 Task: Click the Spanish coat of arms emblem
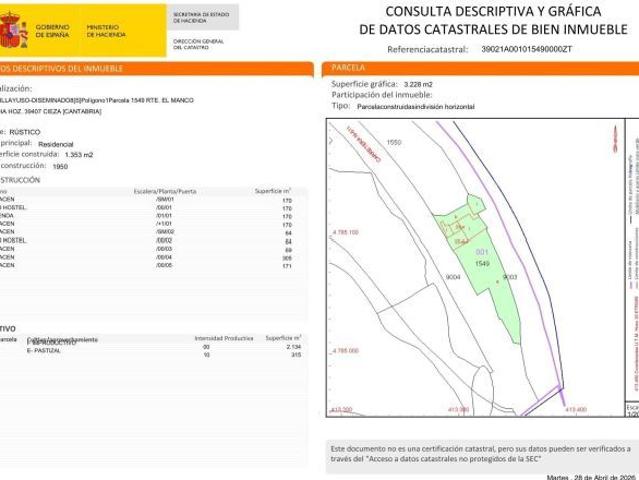coord(12,31)
